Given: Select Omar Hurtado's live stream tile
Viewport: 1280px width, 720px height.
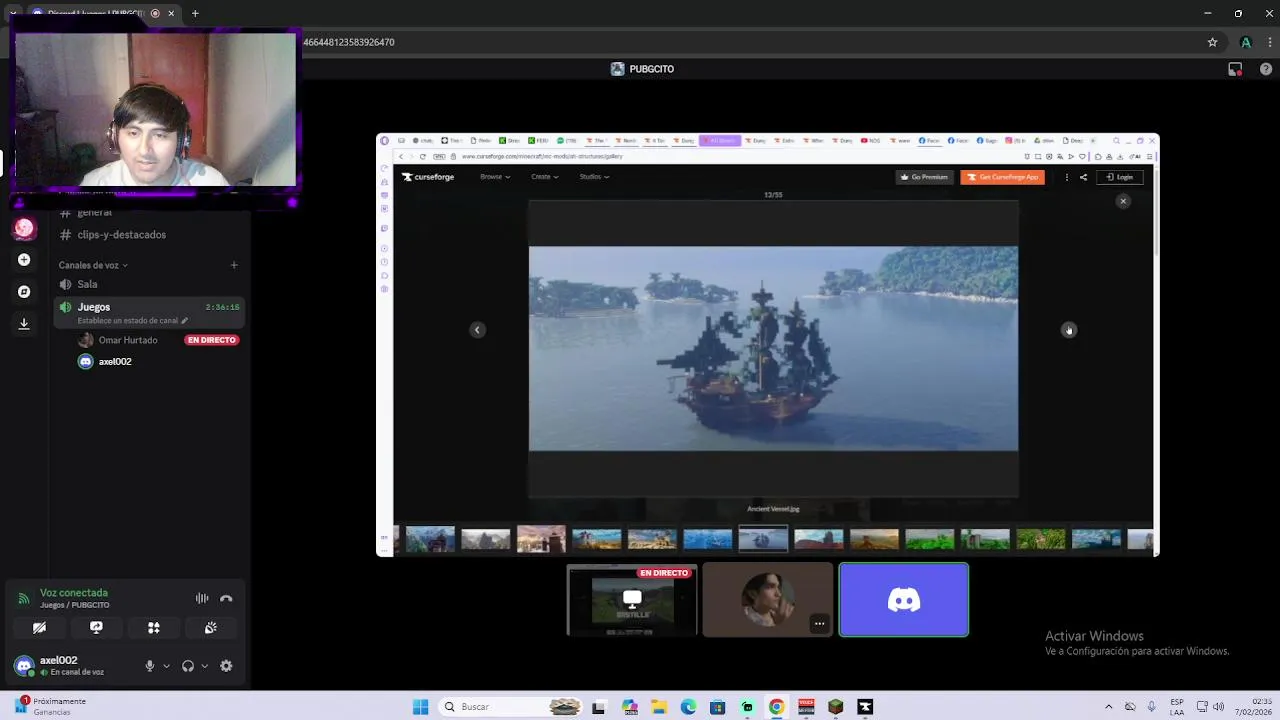Looking at the screenshot, I should 632,600.
